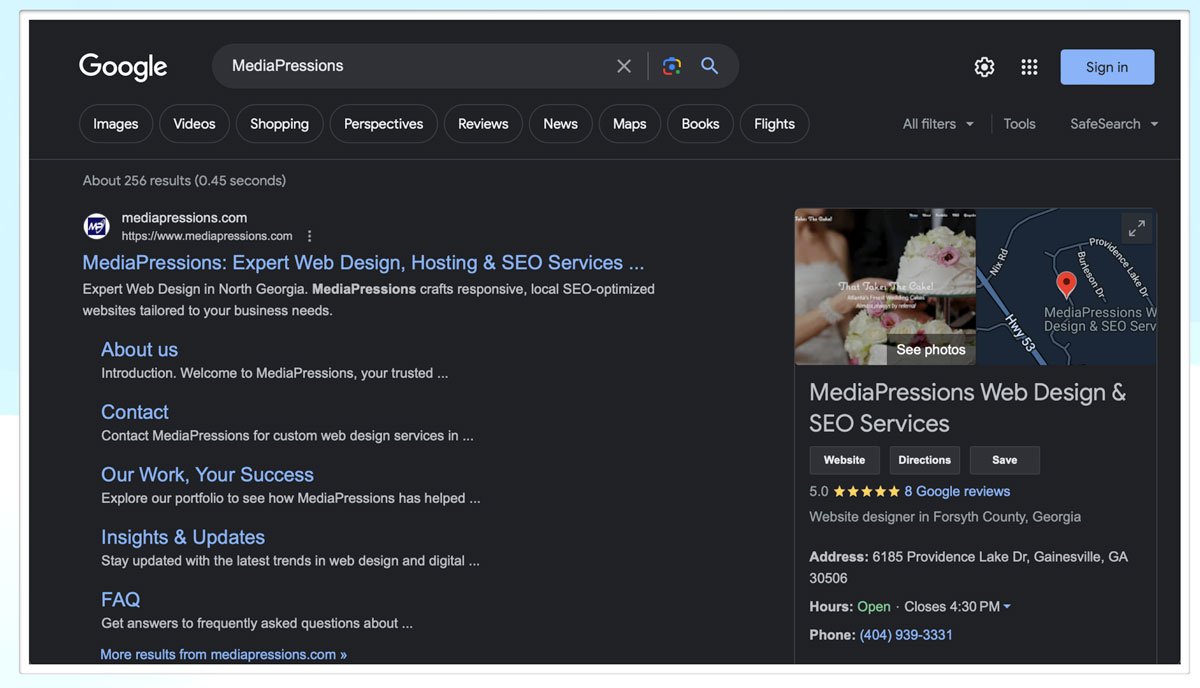Switch to the Reviews filter
This screenshot has height=688, width=1200.
point(483,124)
